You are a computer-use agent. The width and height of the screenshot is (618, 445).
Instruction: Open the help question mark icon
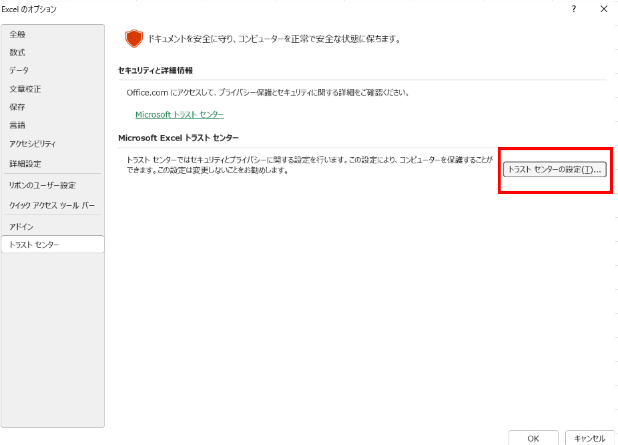[574, 9]
